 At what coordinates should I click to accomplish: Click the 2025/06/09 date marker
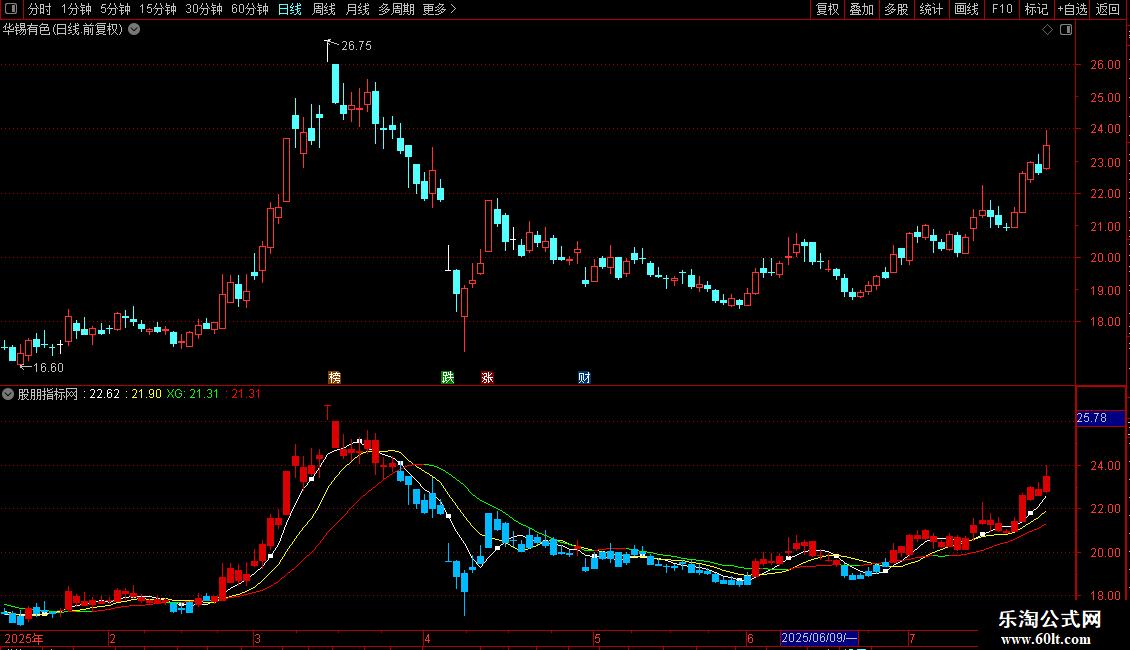pyautogui.click(x=819, y=638)
